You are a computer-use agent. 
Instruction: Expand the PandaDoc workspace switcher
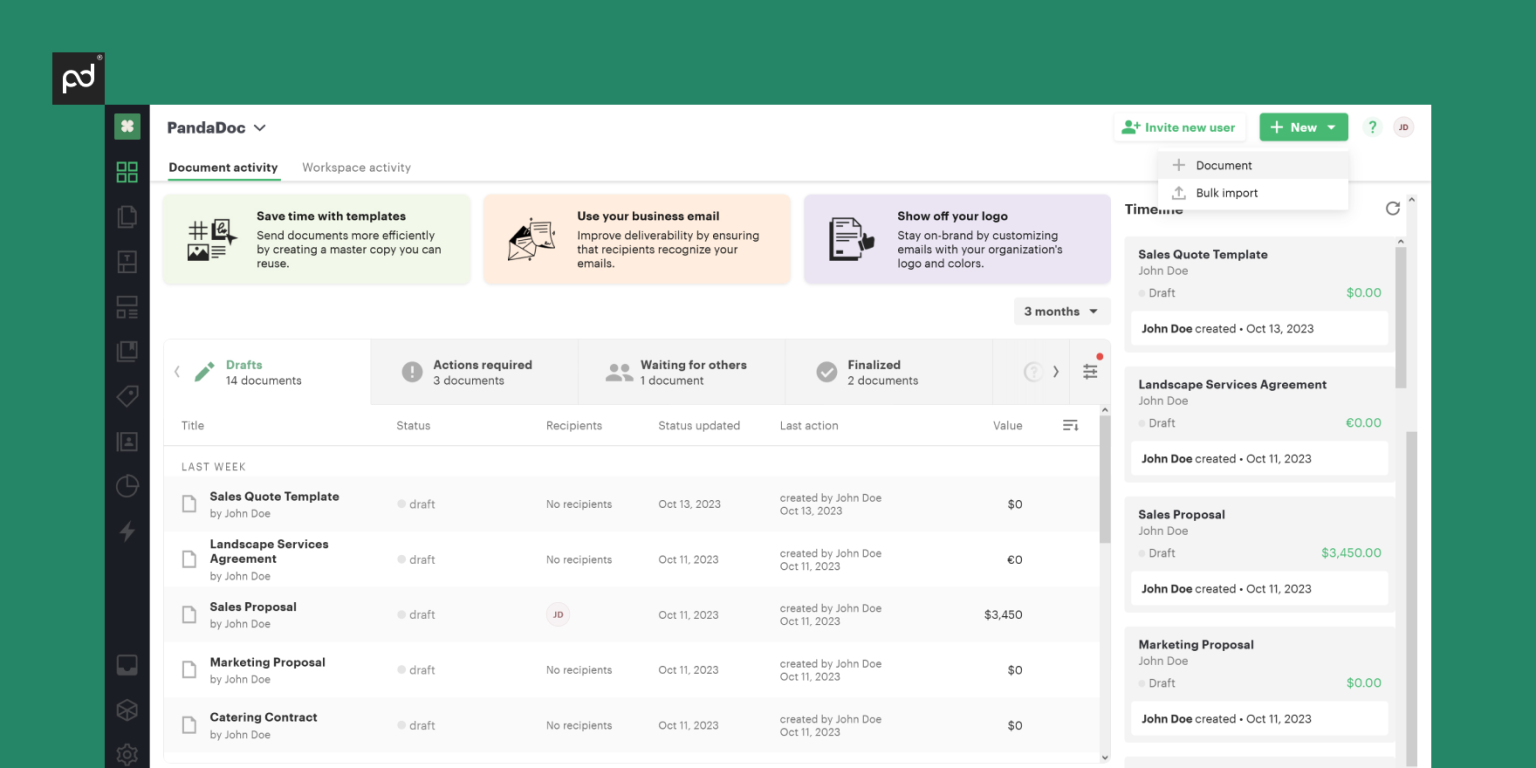coord(217,128)
